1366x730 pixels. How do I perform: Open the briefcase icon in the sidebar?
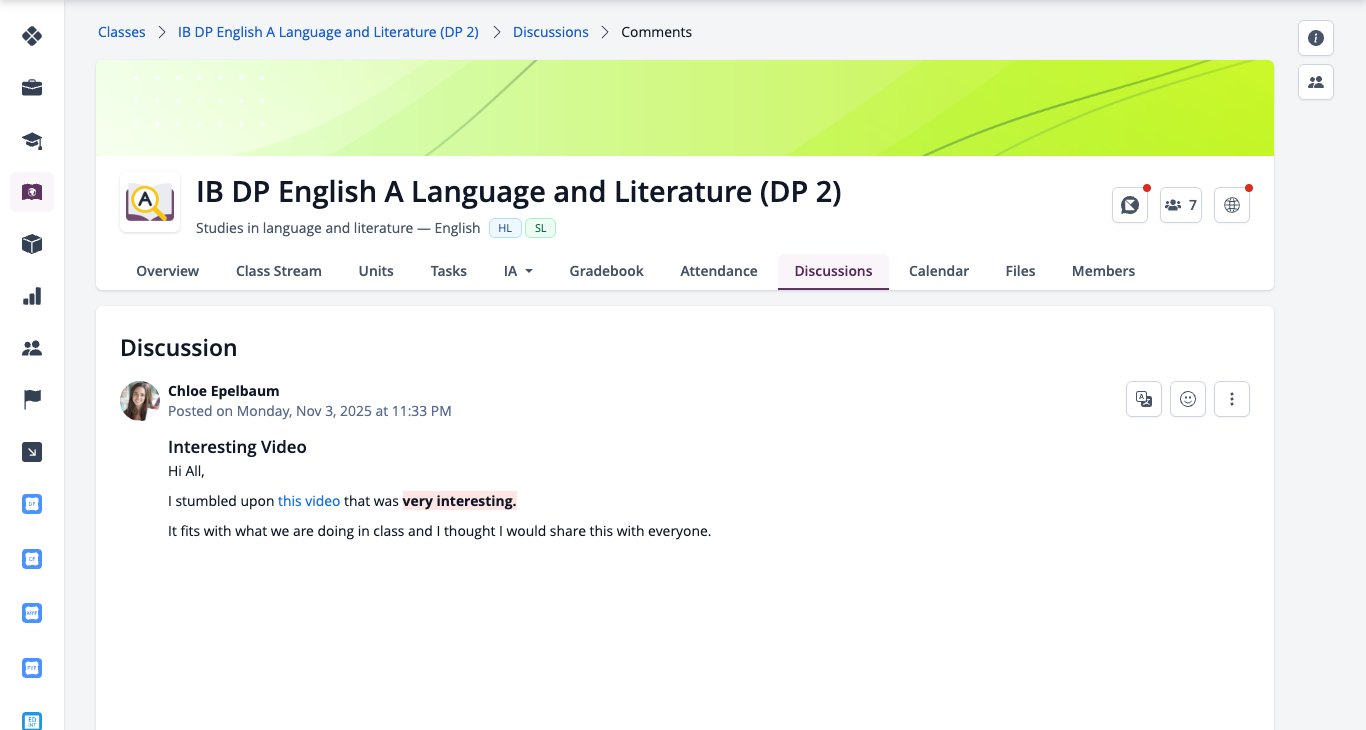tap(32, 88)
